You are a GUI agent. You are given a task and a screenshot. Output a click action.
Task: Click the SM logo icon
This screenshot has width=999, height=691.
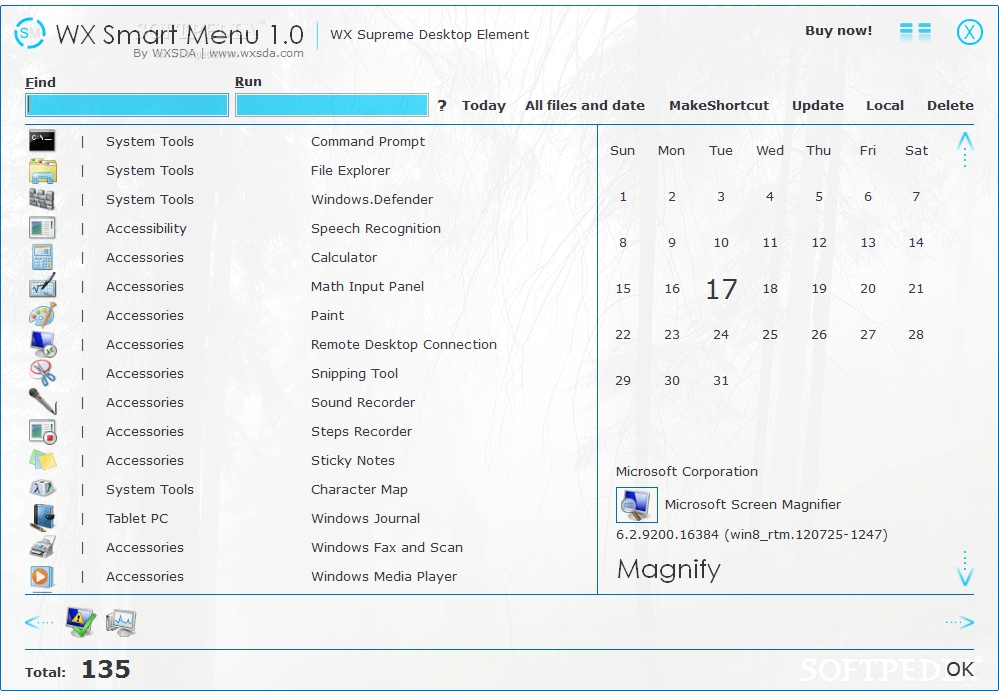point(30,33)
